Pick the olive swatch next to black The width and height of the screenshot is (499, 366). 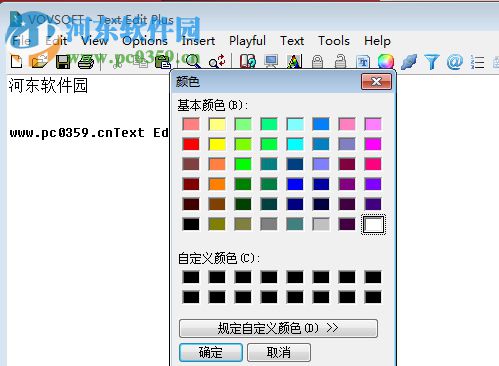pyautogui.click(x=217, y=224)
